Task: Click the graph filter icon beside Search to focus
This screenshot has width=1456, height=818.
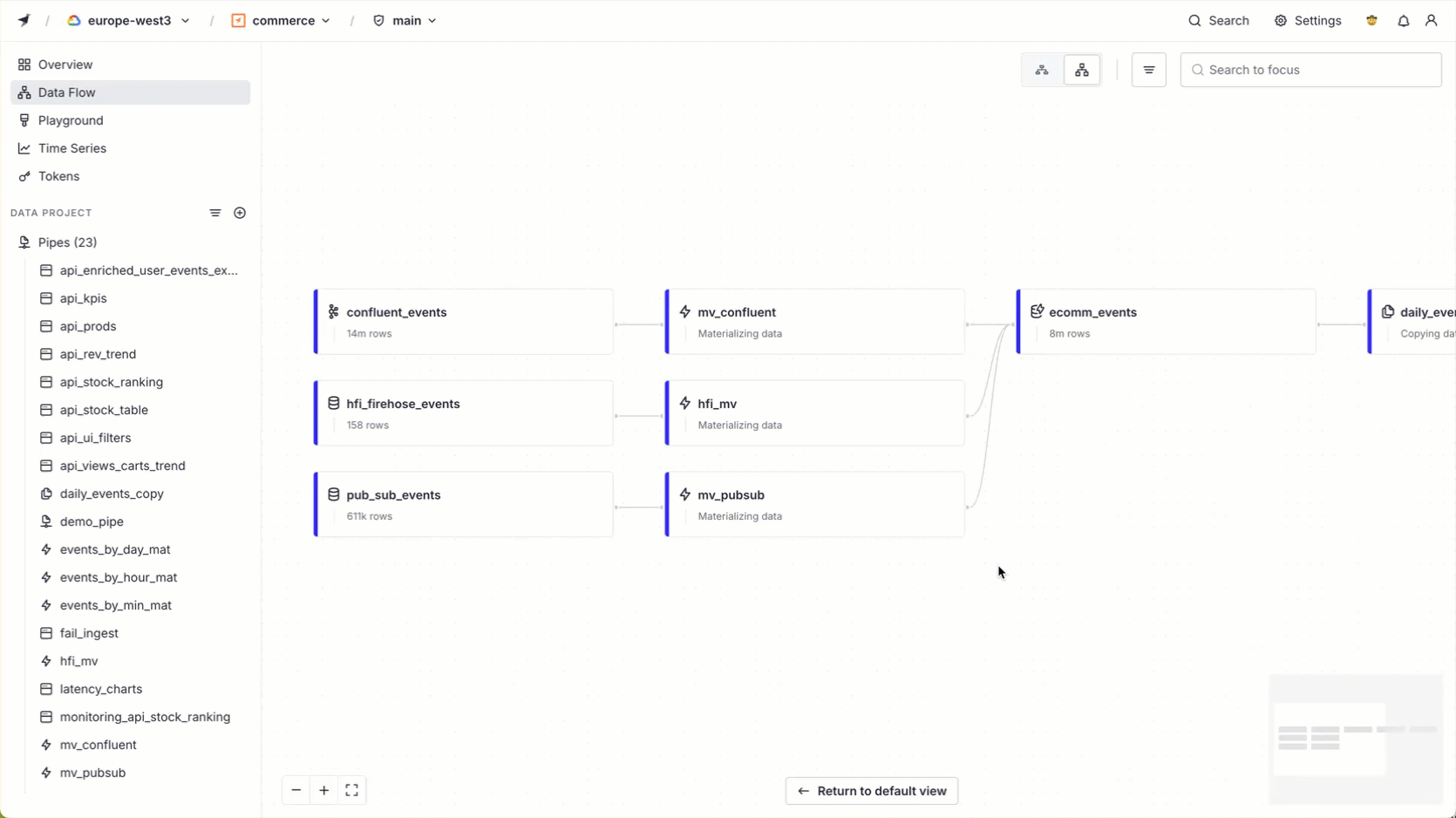Action: coord(1148,70)
